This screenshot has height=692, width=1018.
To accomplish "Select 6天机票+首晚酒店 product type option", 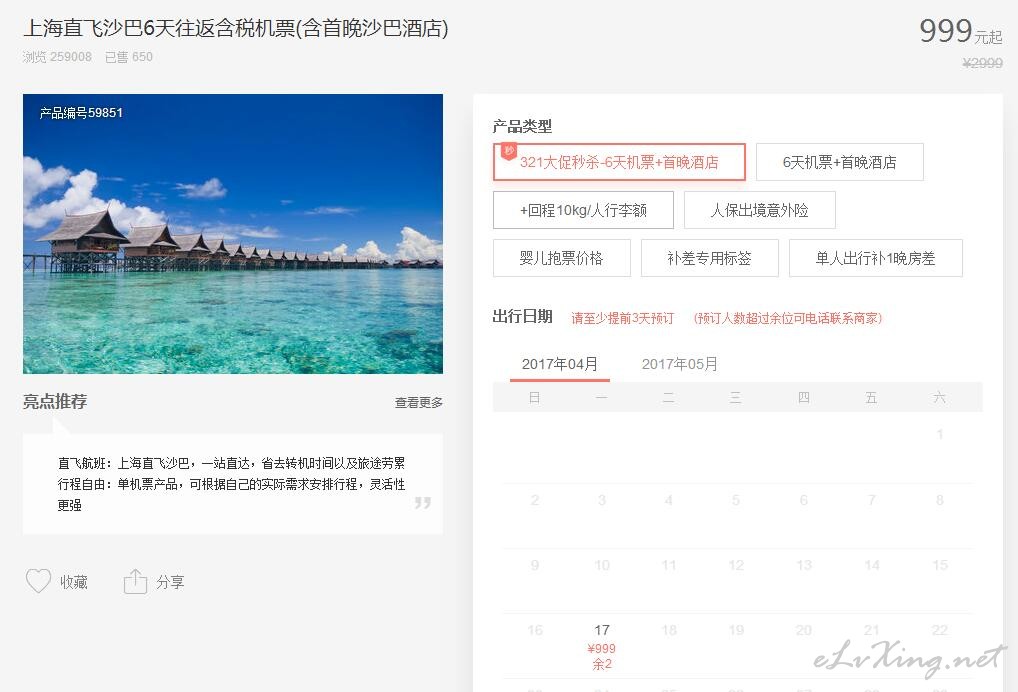I will 839,162.
